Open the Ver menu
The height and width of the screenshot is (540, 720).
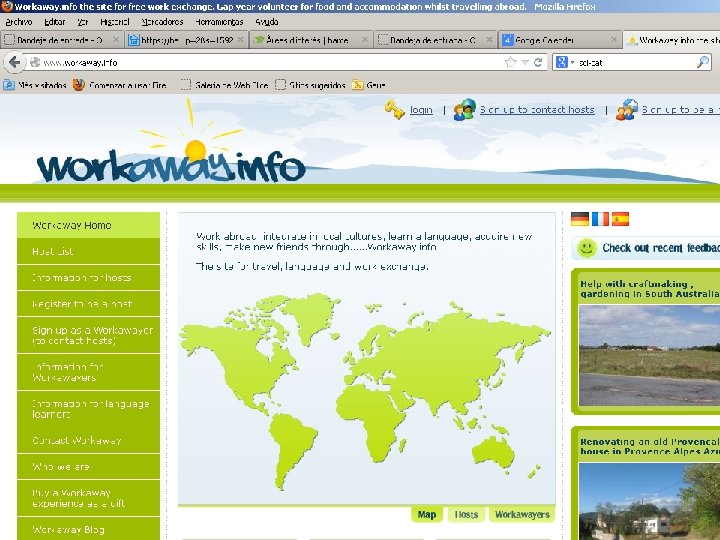click(83, 22)
